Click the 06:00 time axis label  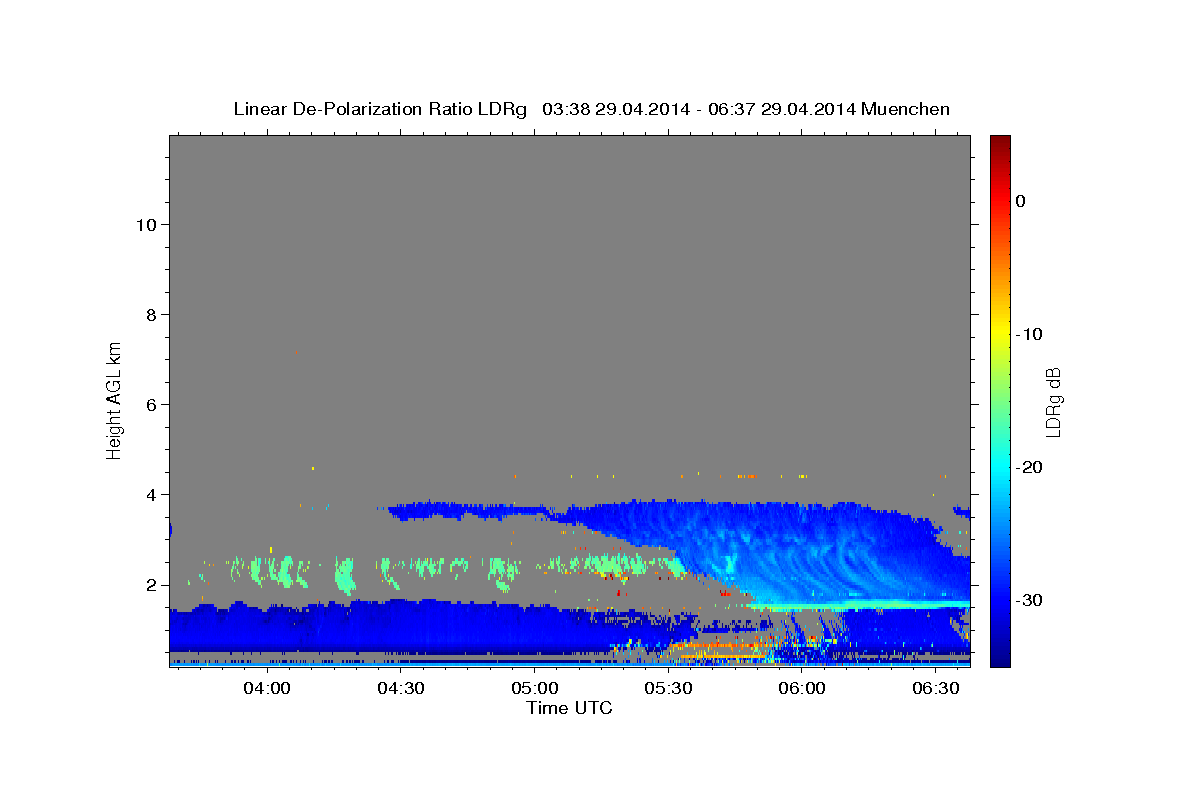[802, 688]
